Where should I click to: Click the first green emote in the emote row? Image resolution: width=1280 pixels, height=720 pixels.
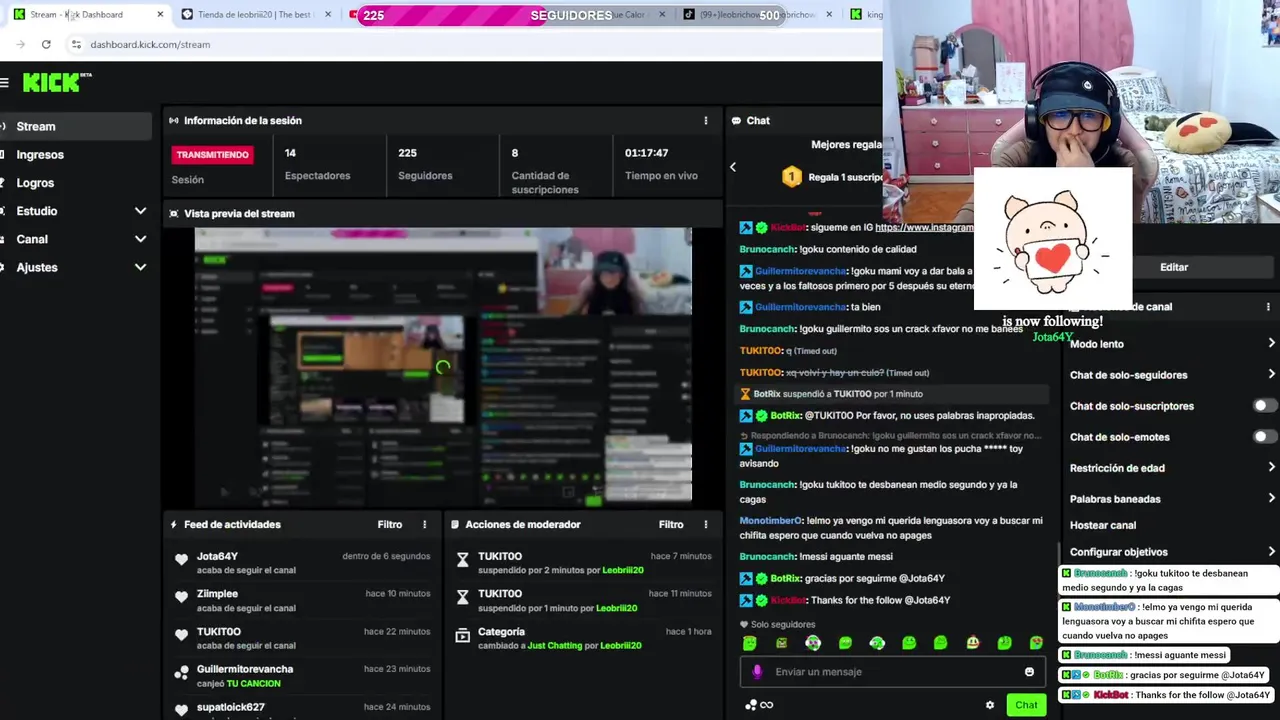coord(750,643)
